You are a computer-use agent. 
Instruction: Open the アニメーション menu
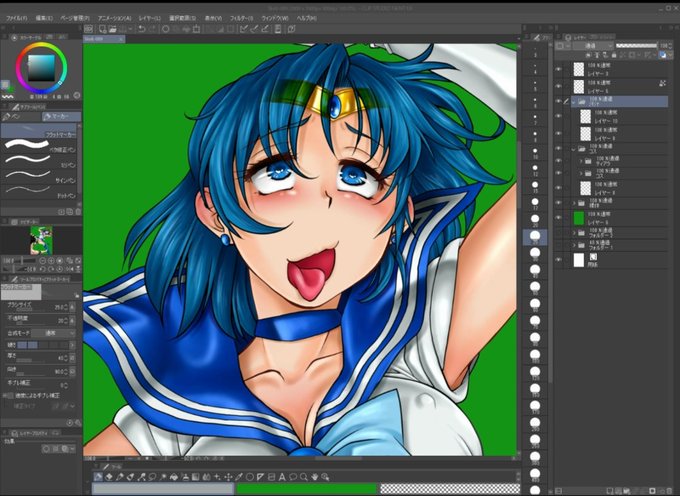point(114,18)
